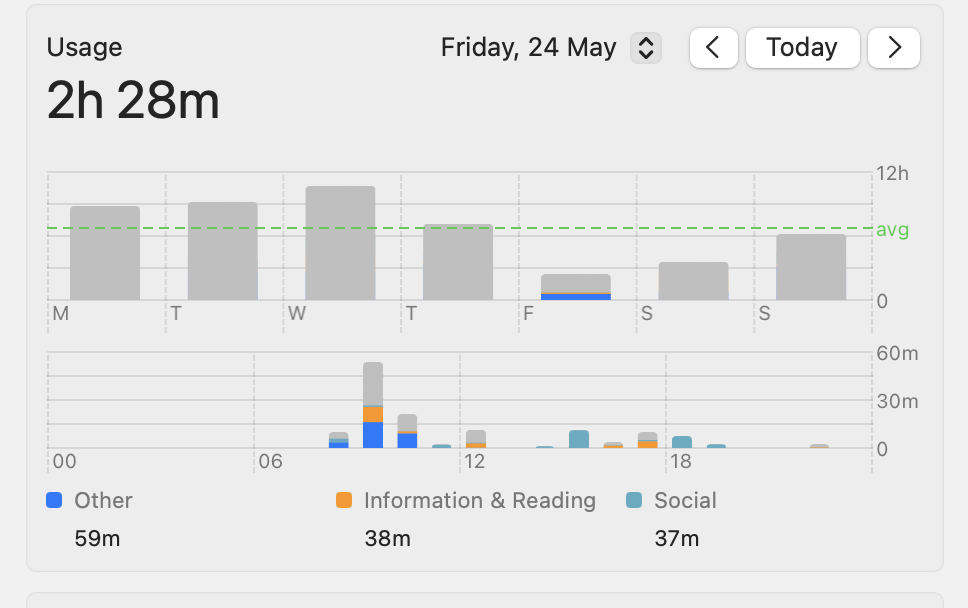
Task: Select Tuesday's usage bar
Action: (222, 251)
